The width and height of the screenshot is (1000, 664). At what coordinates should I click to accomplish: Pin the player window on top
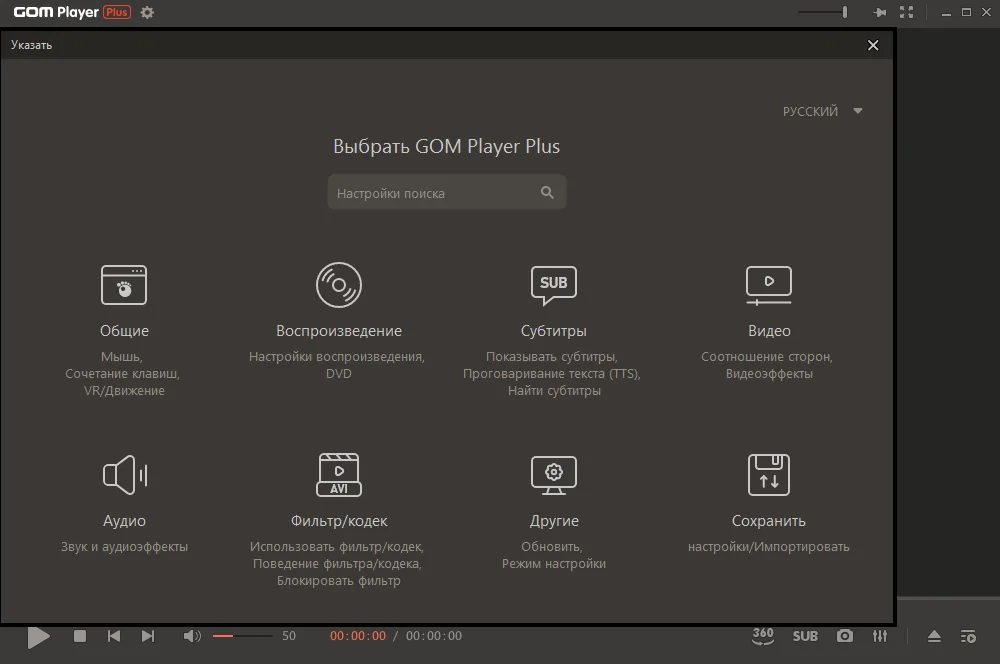tap(880, 12)
